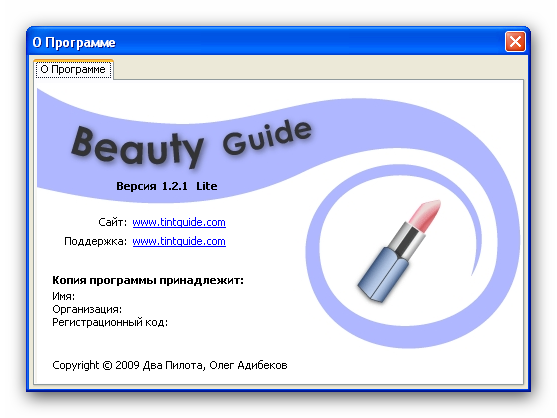This screenshot has height=418, width=557.
Task: Click the Beauty word in the logo
Action: (x=138, y=147)
